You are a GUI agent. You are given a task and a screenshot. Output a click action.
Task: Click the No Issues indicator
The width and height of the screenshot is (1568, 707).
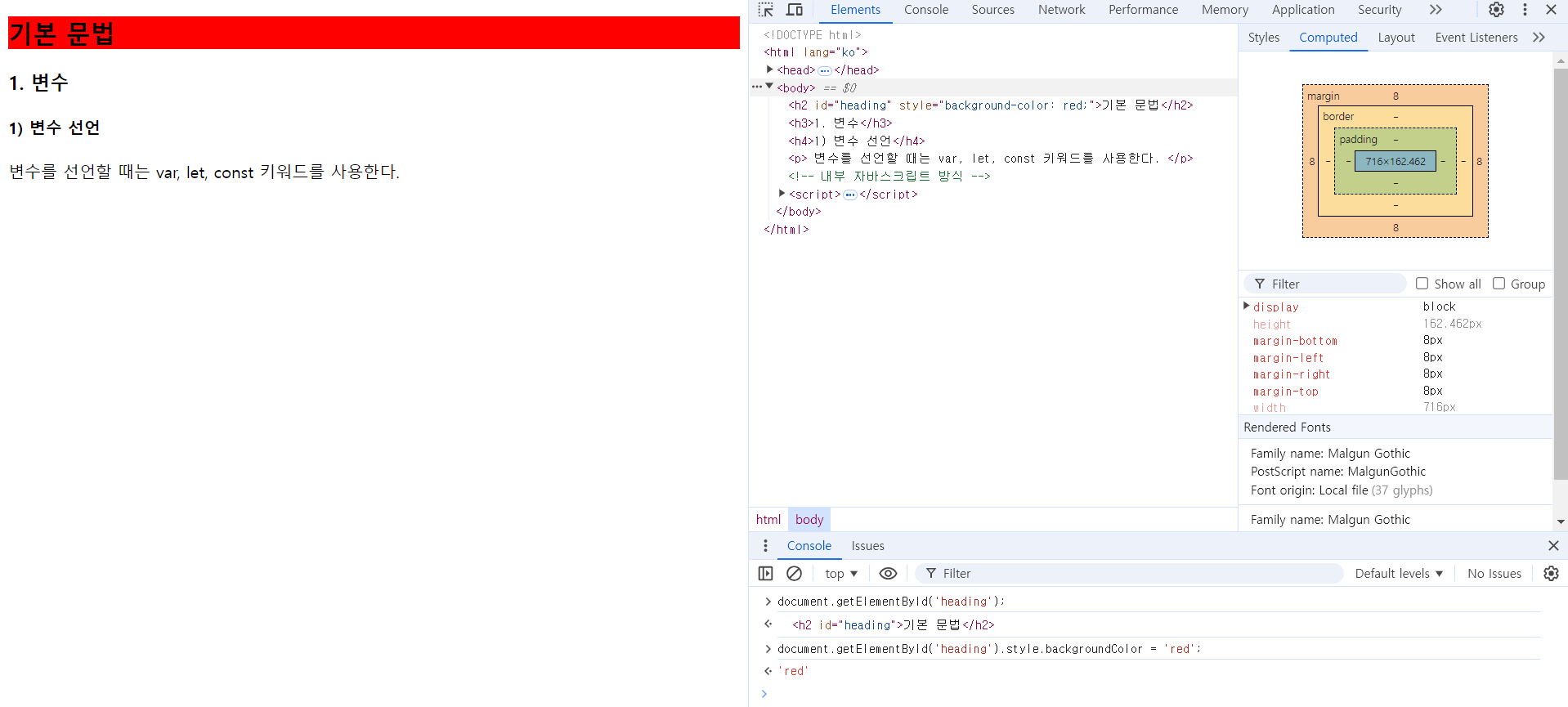1494,574
